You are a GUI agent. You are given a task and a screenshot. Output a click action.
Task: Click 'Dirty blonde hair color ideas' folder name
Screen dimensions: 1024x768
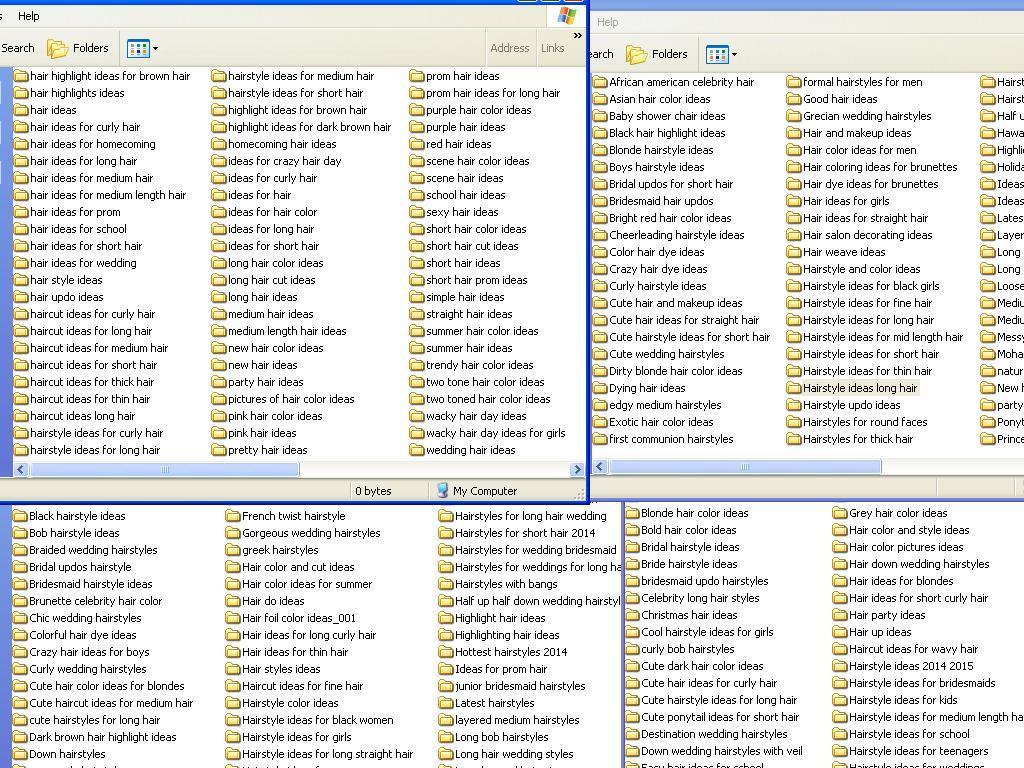click(x=676, y=371)
